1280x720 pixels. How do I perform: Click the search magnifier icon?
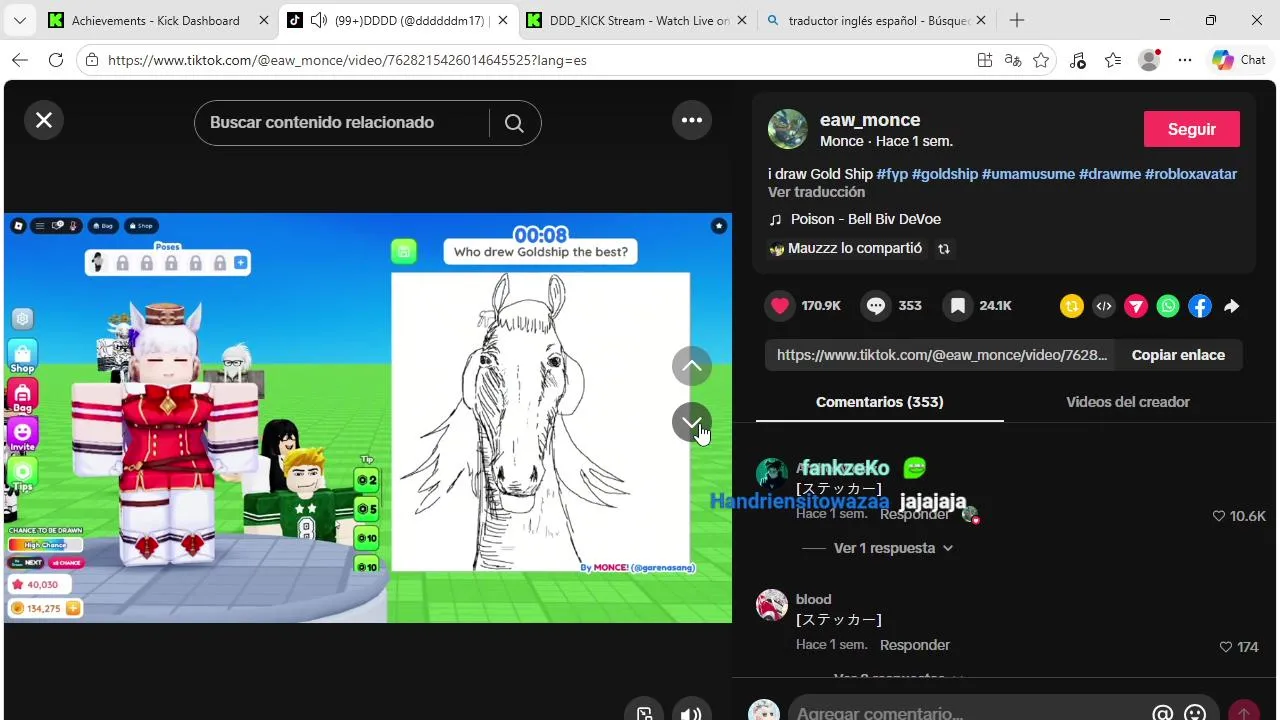pyautogui.click(x=514, y=123)
